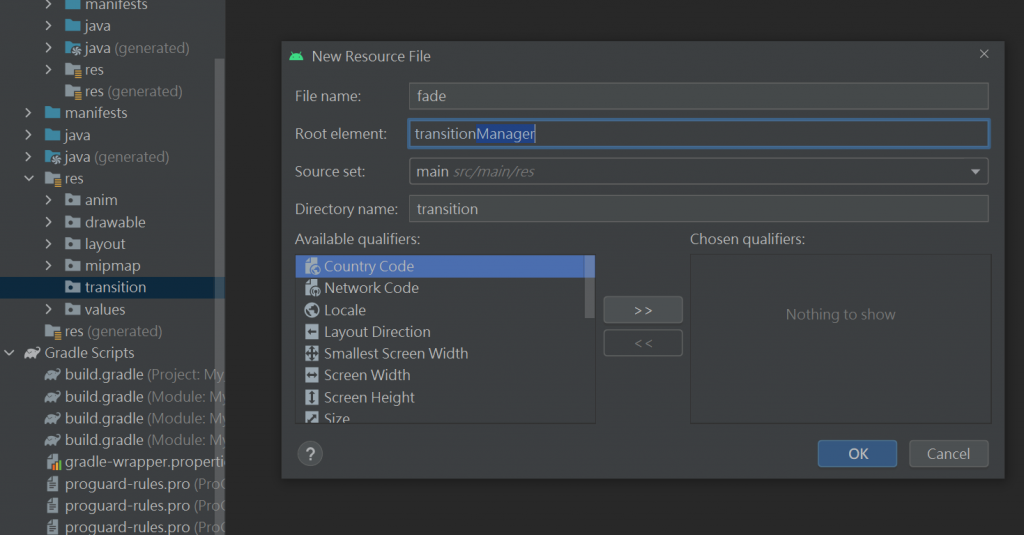Select the Network Code qualifier icon
This screenshot has height=535, width=1024.
[x=311, y=288]
